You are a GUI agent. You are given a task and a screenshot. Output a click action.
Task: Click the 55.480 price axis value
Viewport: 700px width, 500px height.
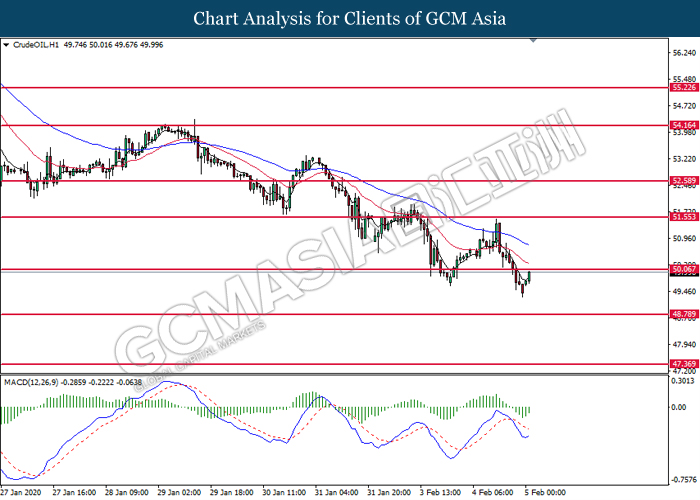pyautogui.click(x=684, y=79)
